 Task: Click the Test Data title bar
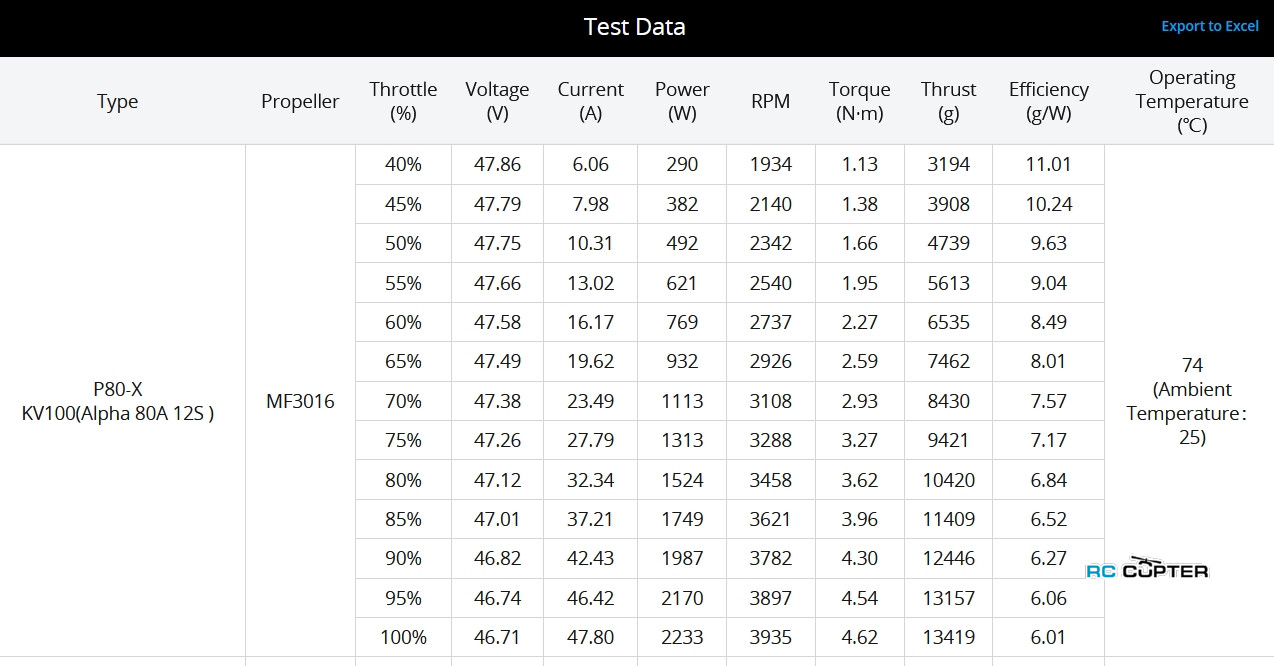634,27
